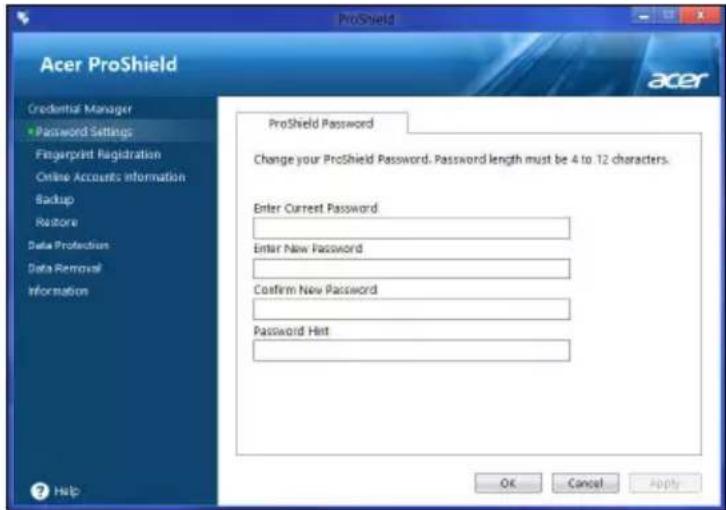Click the ProShield app icon in title bar
Screen dimensions: 726x510
coord(23,18)
